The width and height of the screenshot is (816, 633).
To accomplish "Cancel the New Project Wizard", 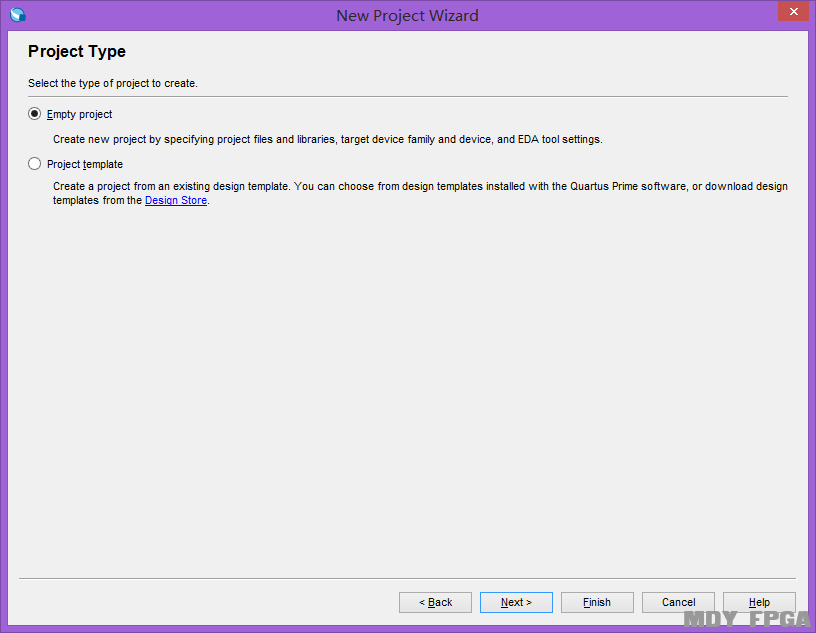I will (x=678, y=602).
